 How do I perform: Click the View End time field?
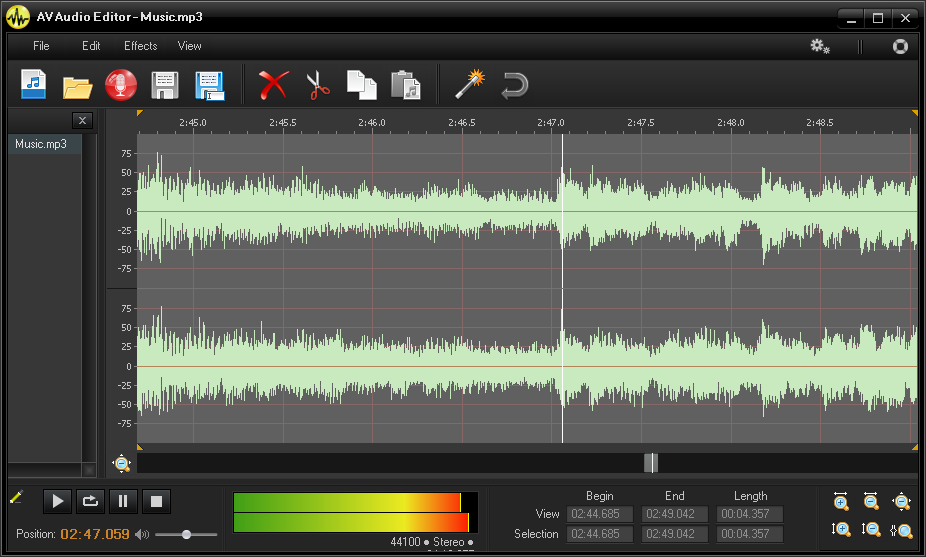pyautogui.click(x=675, y=514)
